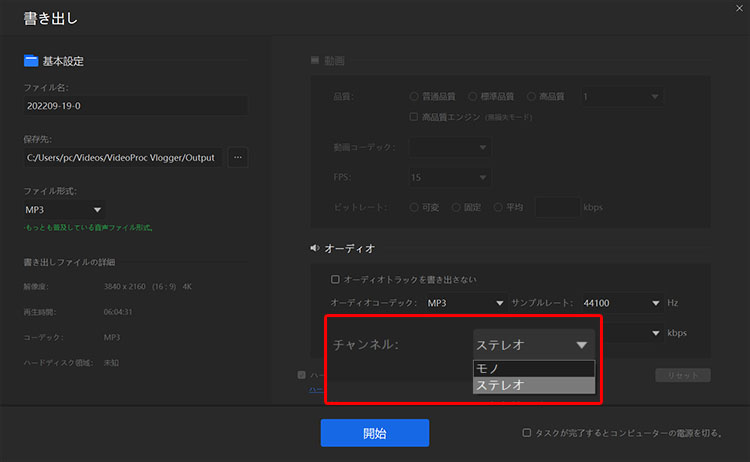Select 高品質 quality radio button
750x462 pixels.
pos(531,97)
